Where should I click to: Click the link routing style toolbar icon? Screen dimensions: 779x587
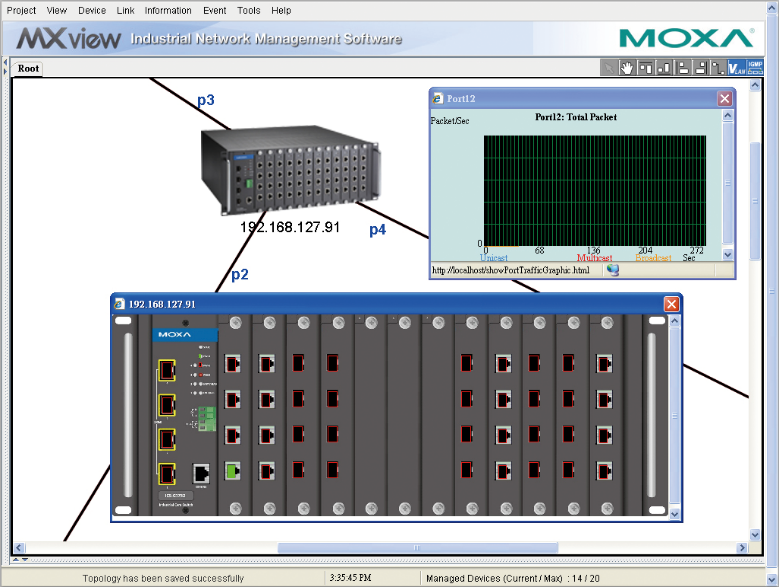[718, 68]
